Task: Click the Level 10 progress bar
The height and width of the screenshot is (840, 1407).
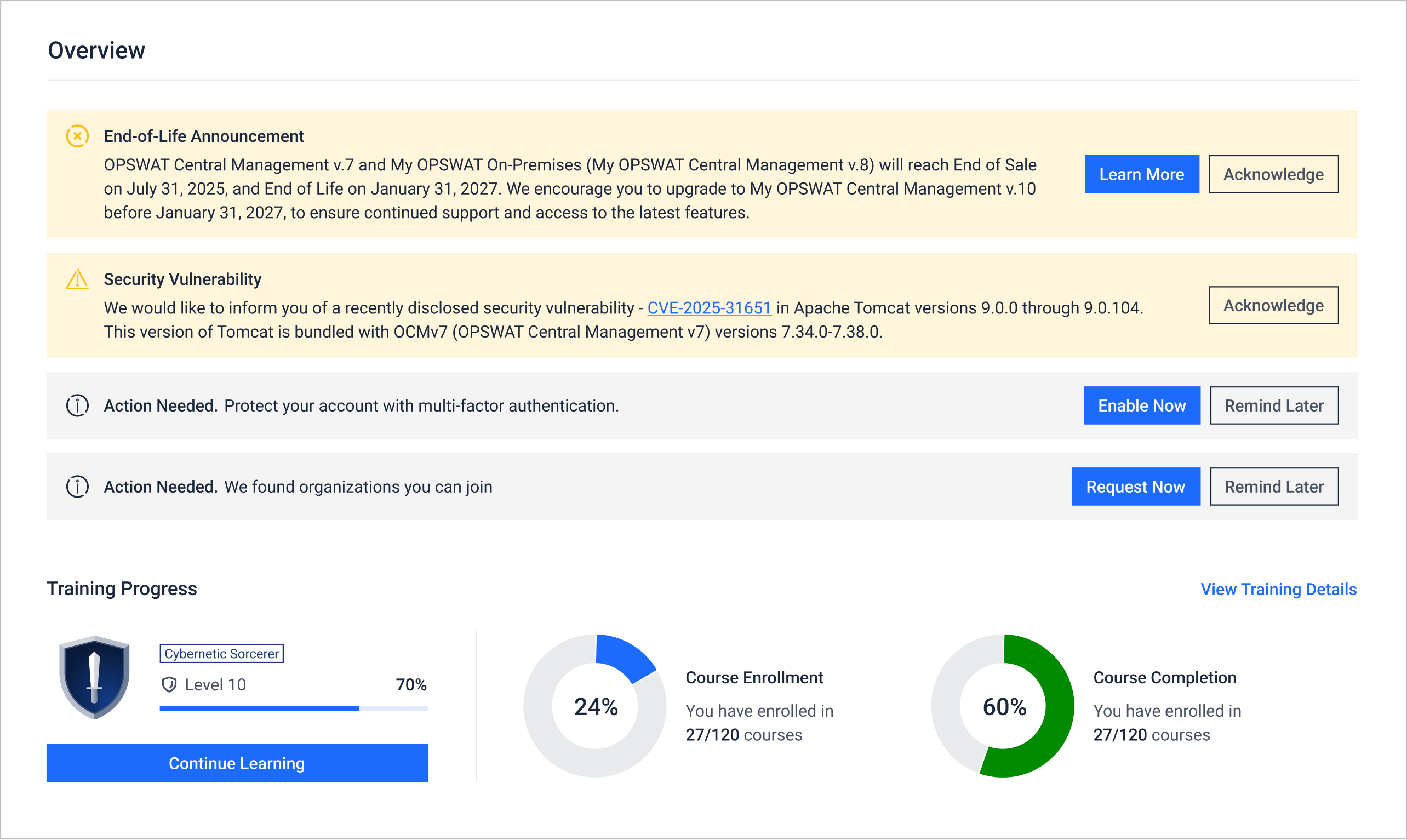Action: pyautogui.click(x=294, y=708)
